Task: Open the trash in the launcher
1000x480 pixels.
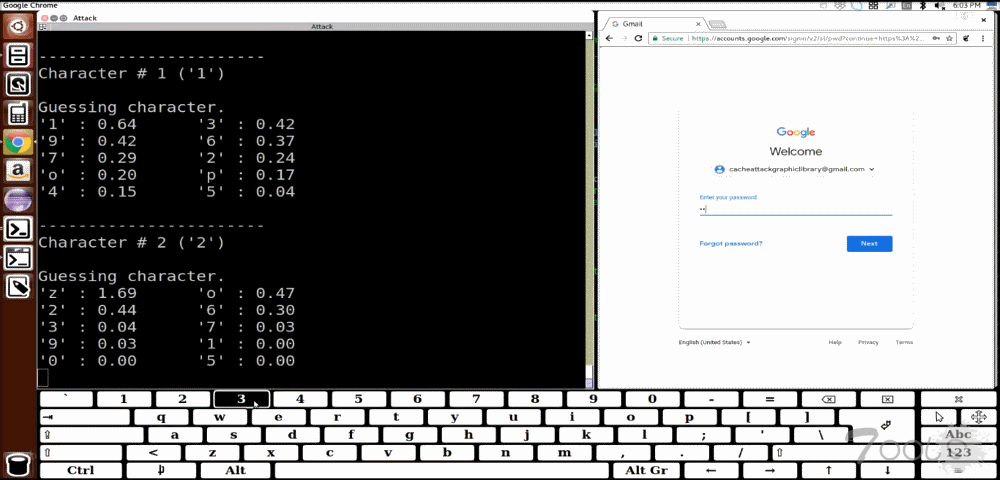Action: tap(18, 463)
